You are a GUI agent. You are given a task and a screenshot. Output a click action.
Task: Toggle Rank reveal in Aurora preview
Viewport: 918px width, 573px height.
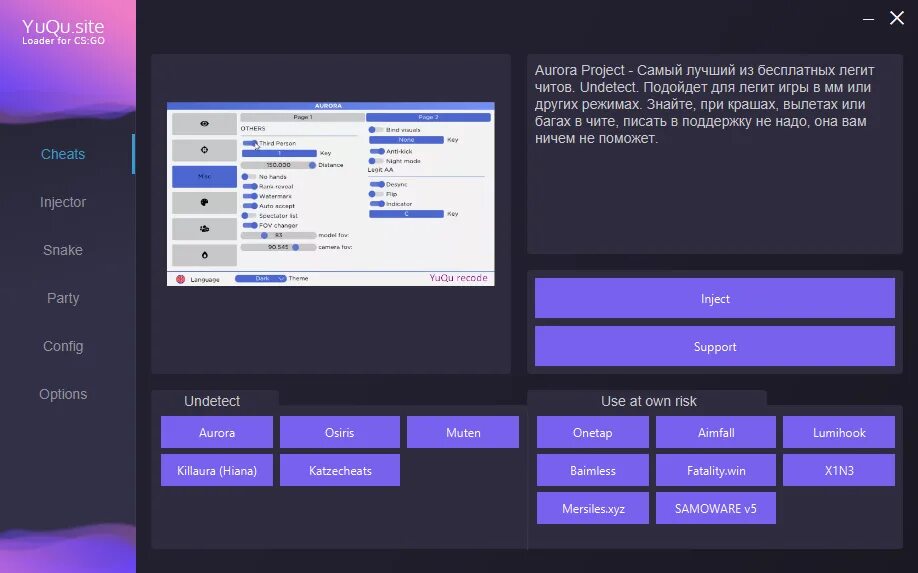coord(250,186)
